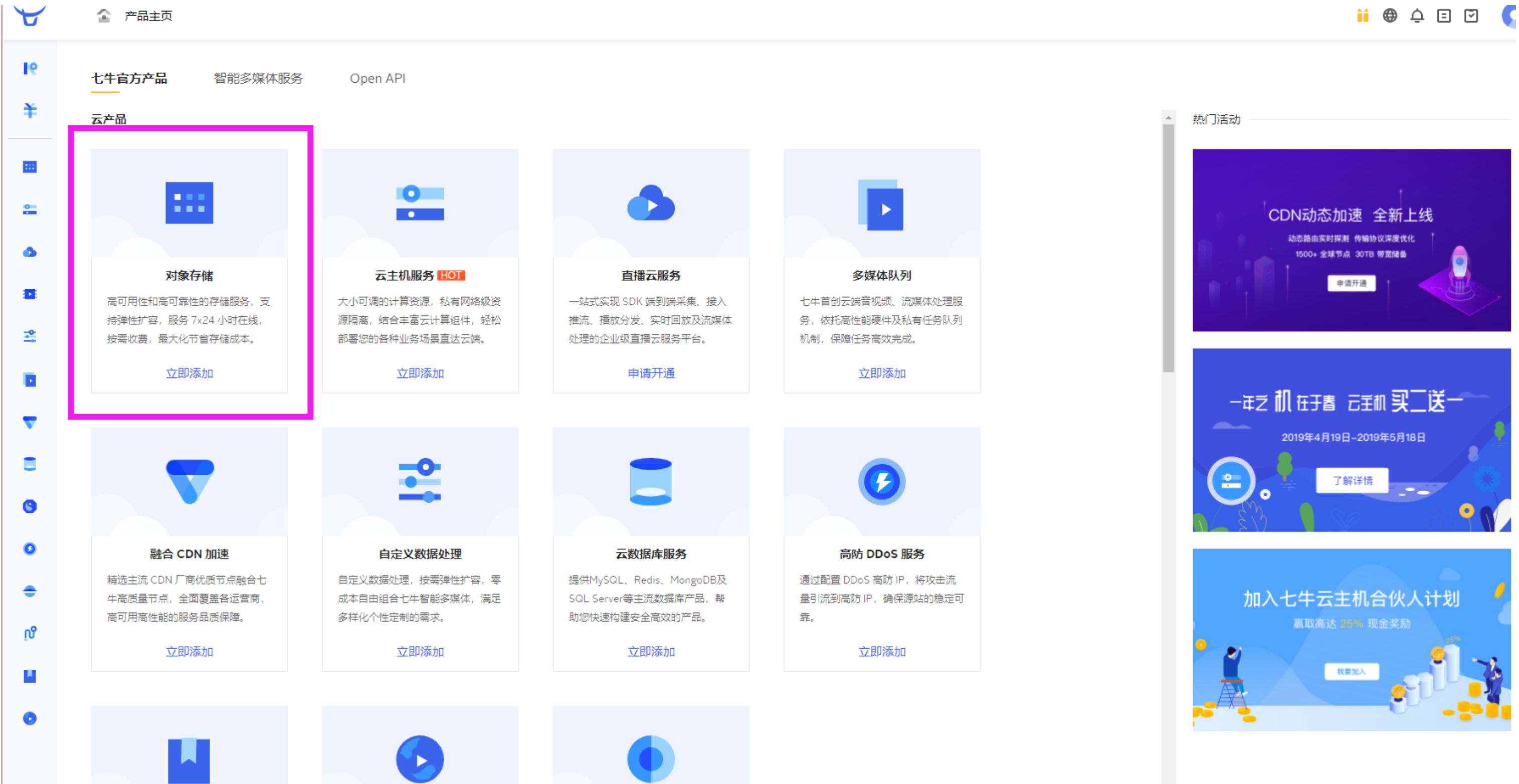Open the user avatar at top right
This screenshot has width=1519, height=784.
pyautogui.click(x=1509, y=16)
